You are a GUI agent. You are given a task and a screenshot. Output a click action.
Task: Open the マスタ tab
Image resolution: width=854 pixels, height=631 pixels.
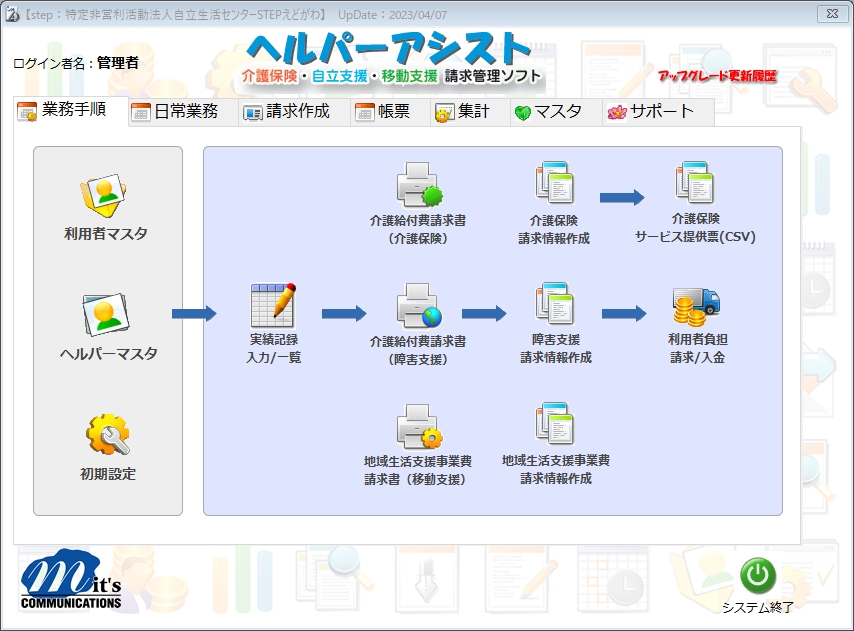557,112
